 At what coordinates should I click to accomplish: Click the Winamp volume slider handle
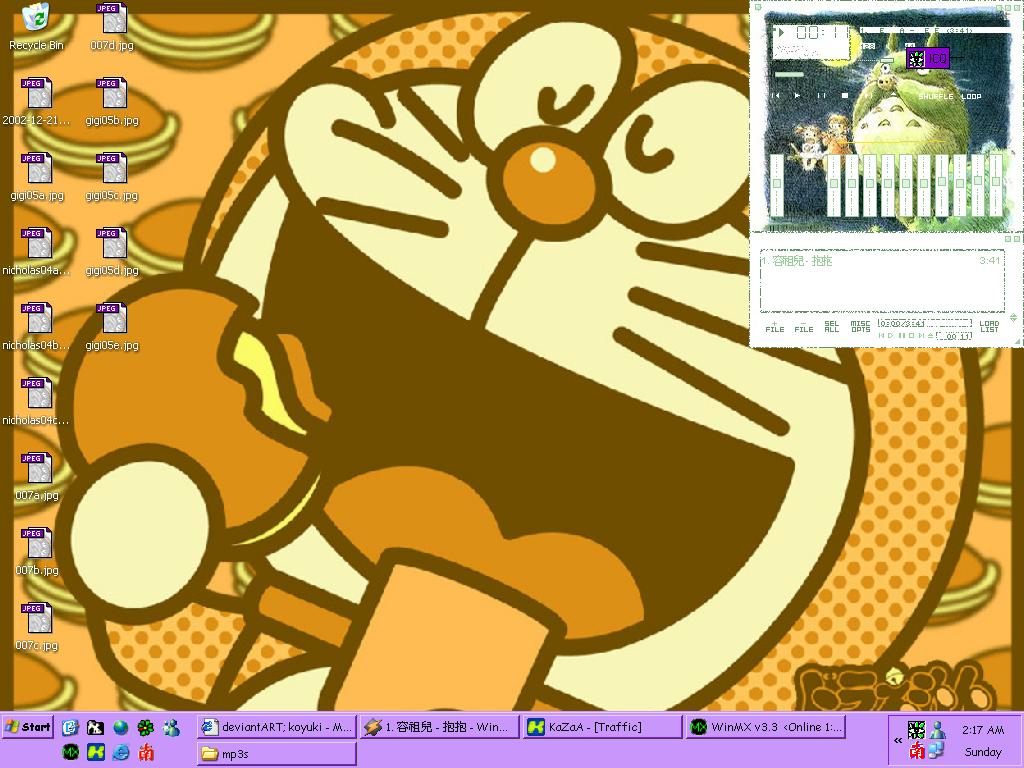(887, 61)
